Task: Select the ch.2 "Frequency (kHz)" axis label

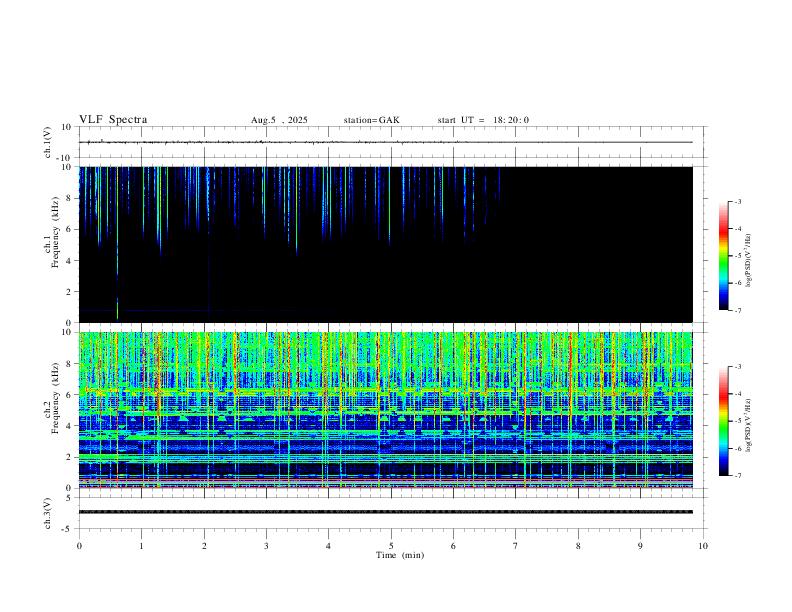Action: pyautogui.click(x=55, y=398)
